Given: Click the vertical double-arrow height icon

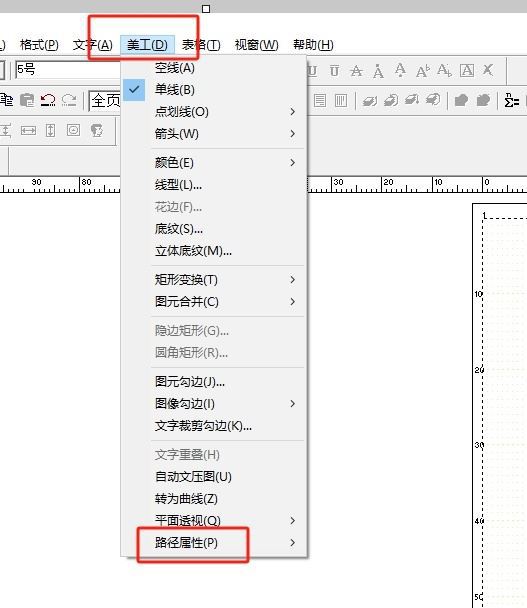Looking at the screenshot, I should [50, 130].
